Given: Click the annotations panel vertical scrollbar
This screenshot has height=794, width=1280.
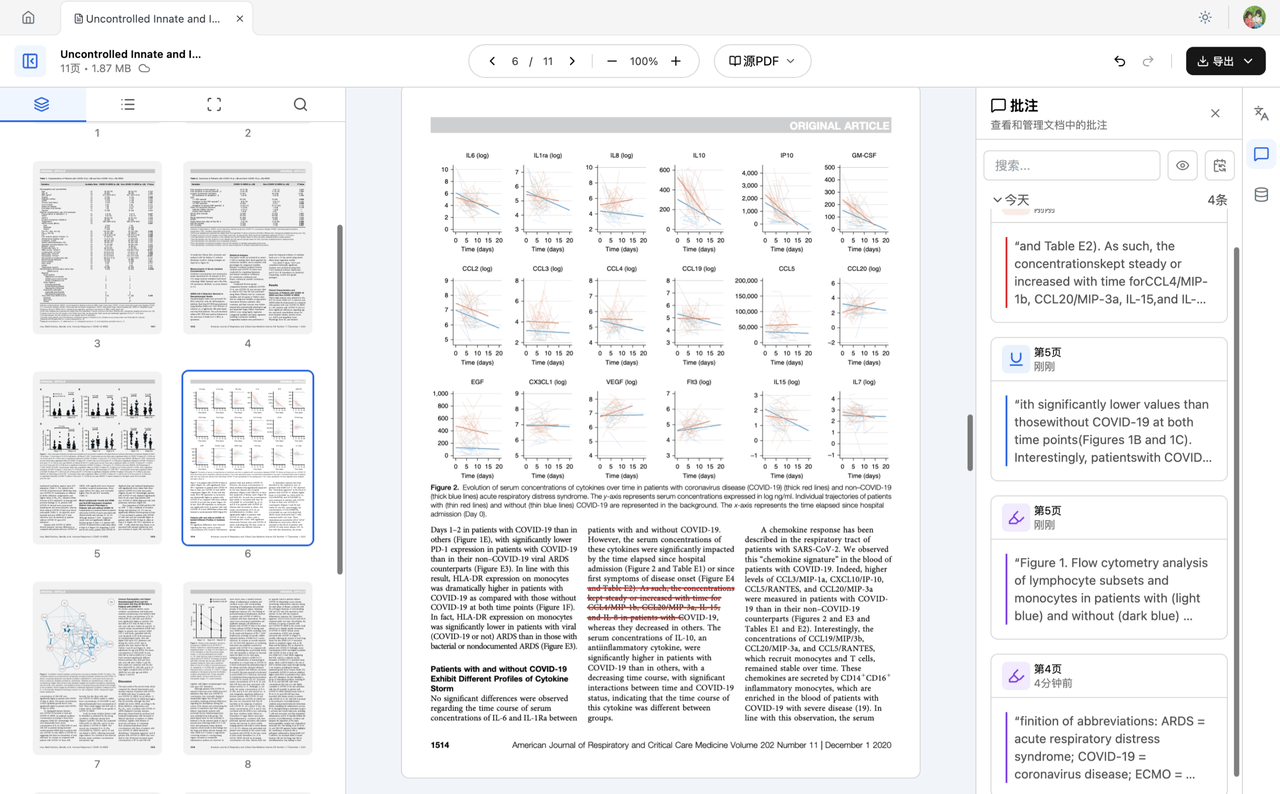Looking at the screenshot, I should click(1236, 500).
